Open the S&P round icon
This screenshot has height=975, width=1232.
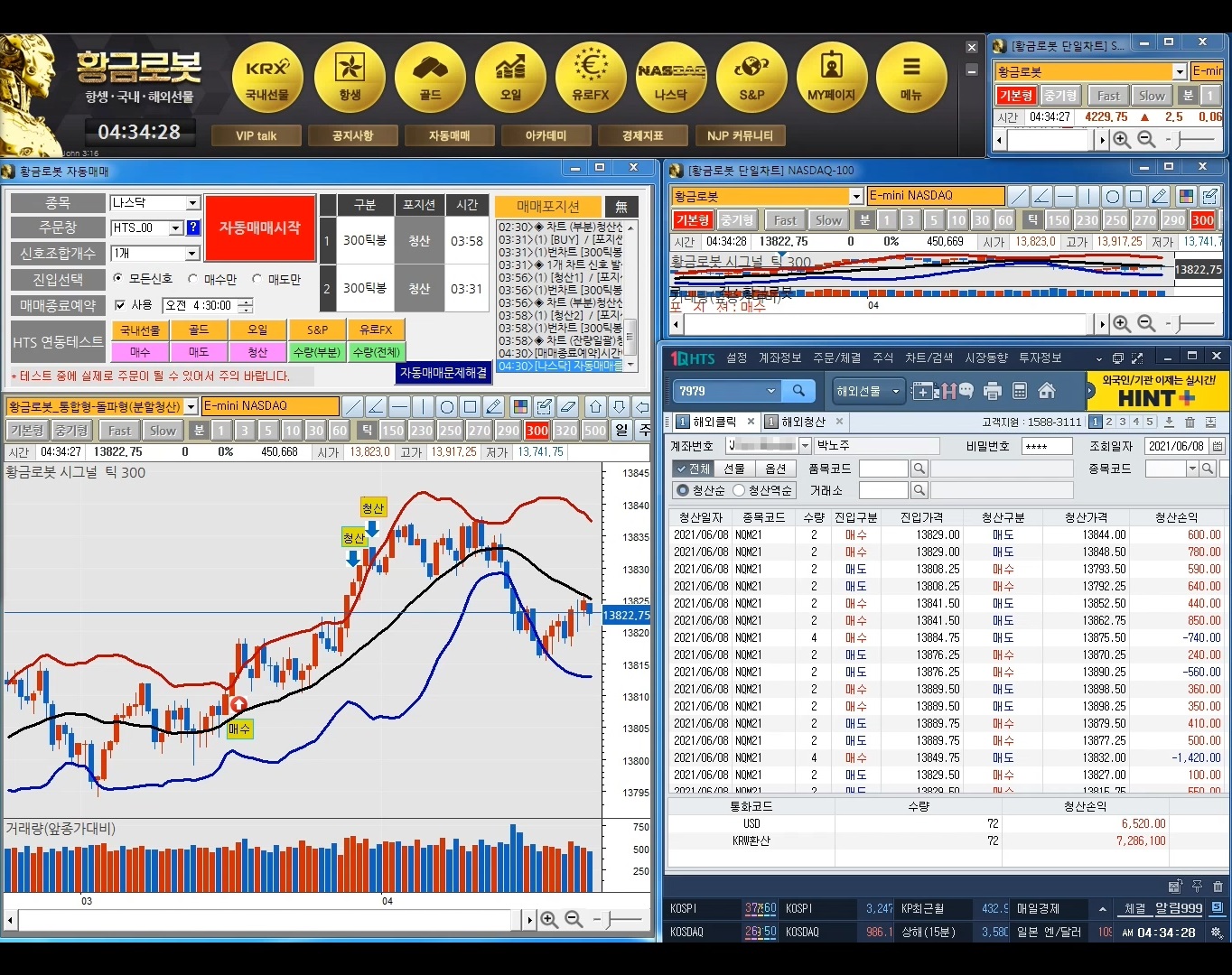point(751,79)
